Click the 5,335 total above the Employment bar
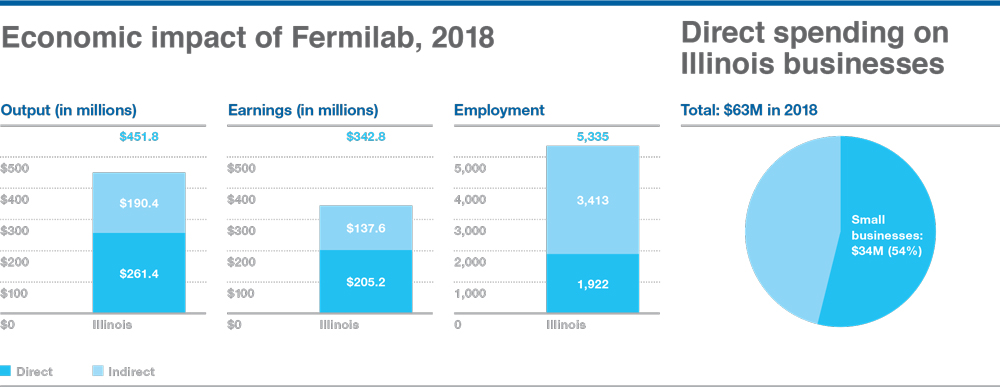Image resolution: width=1000 pixels, height=387 pixels. point(593,136)
